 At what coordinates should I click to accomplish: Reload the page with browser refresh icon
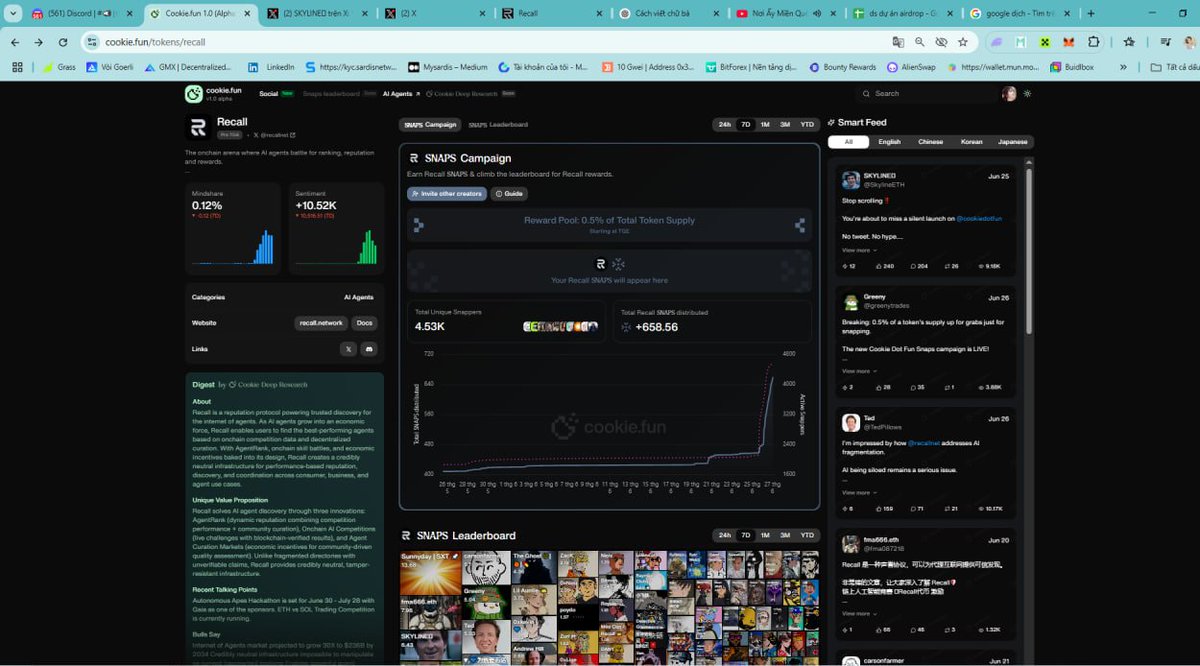[62, 42]
